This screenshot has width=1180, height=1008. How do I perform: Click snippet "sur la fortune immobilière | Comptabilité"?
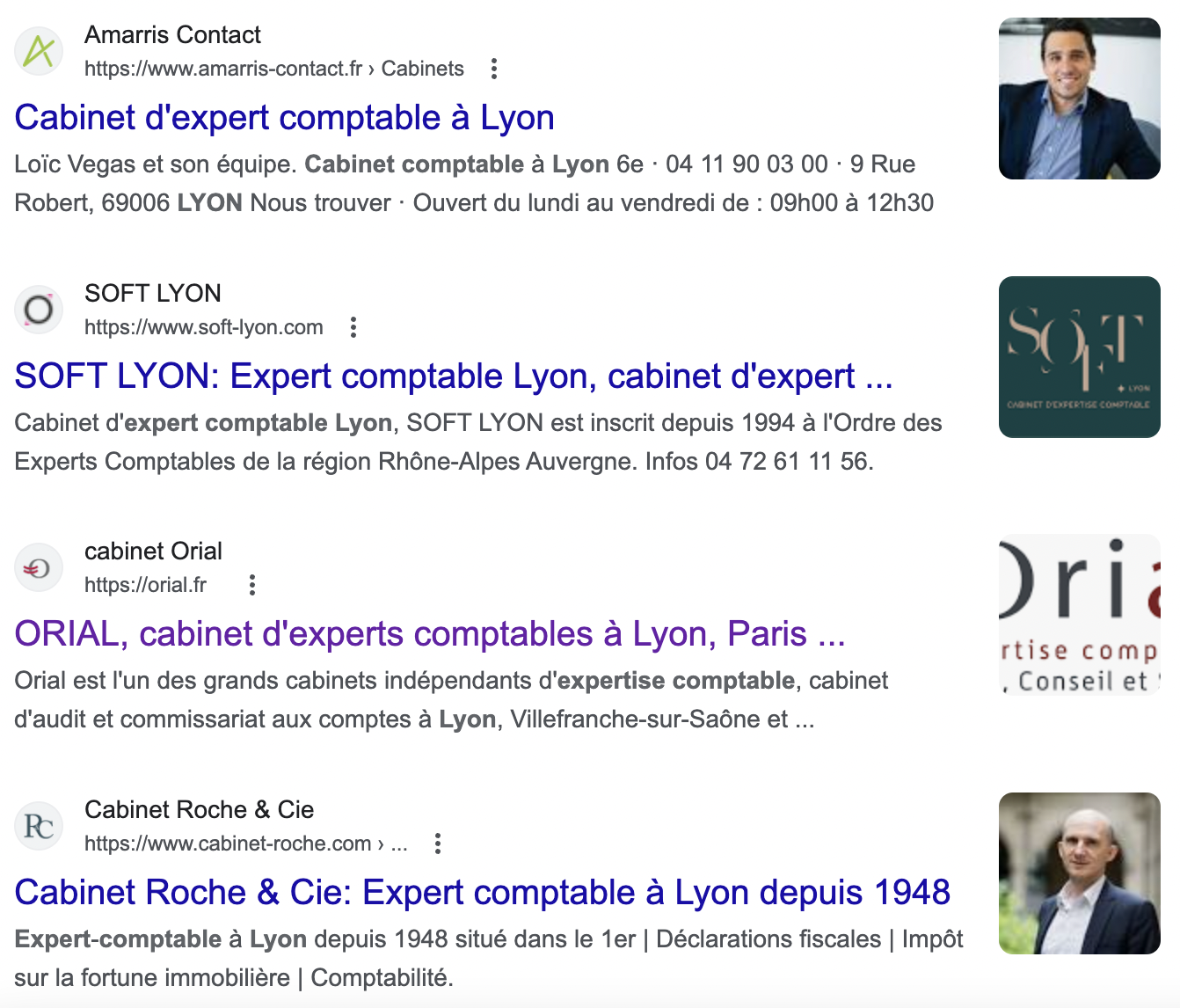point(233,978)
